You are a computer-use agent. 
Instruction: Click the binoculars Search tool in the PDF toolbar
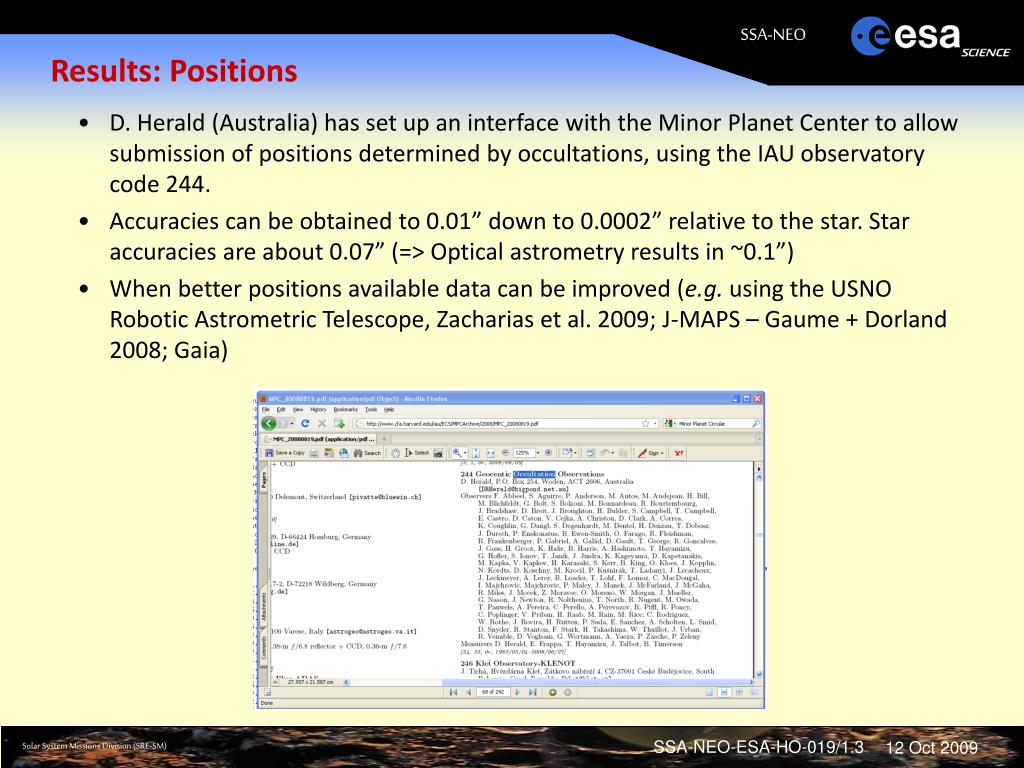click(x=367, y=453)
